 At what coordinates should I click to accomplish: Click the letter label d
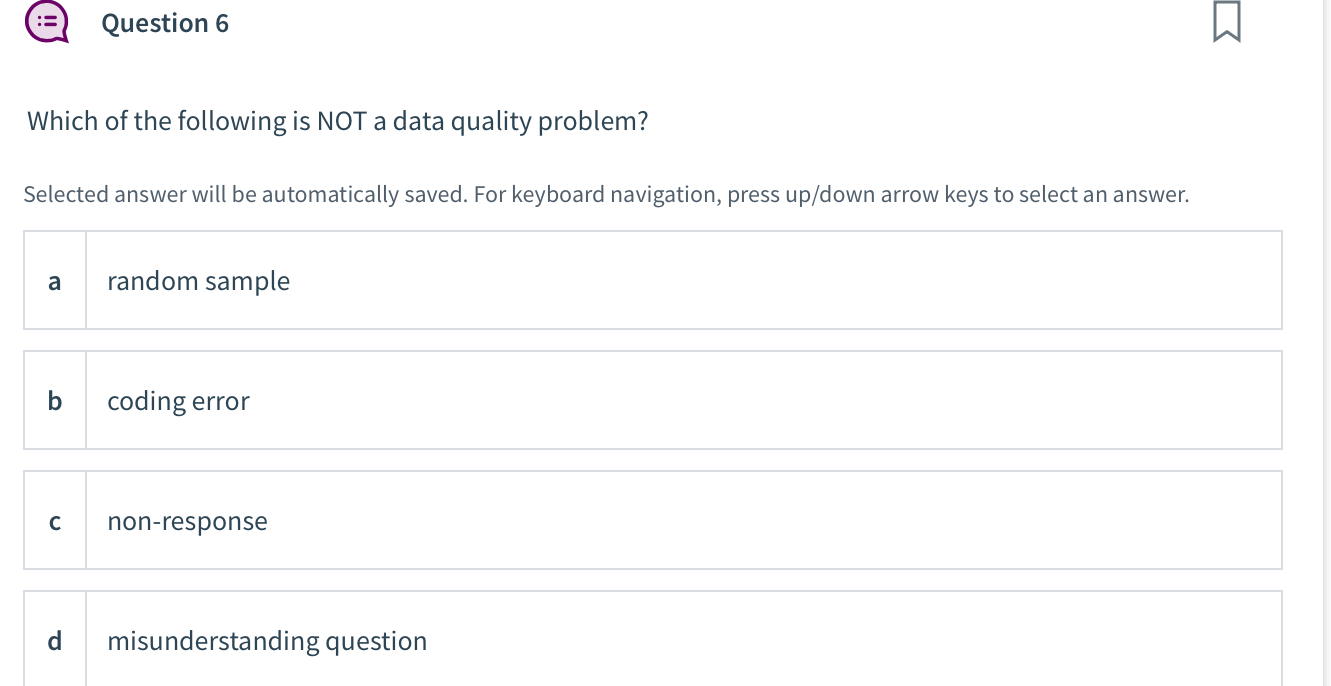[55, 641]
